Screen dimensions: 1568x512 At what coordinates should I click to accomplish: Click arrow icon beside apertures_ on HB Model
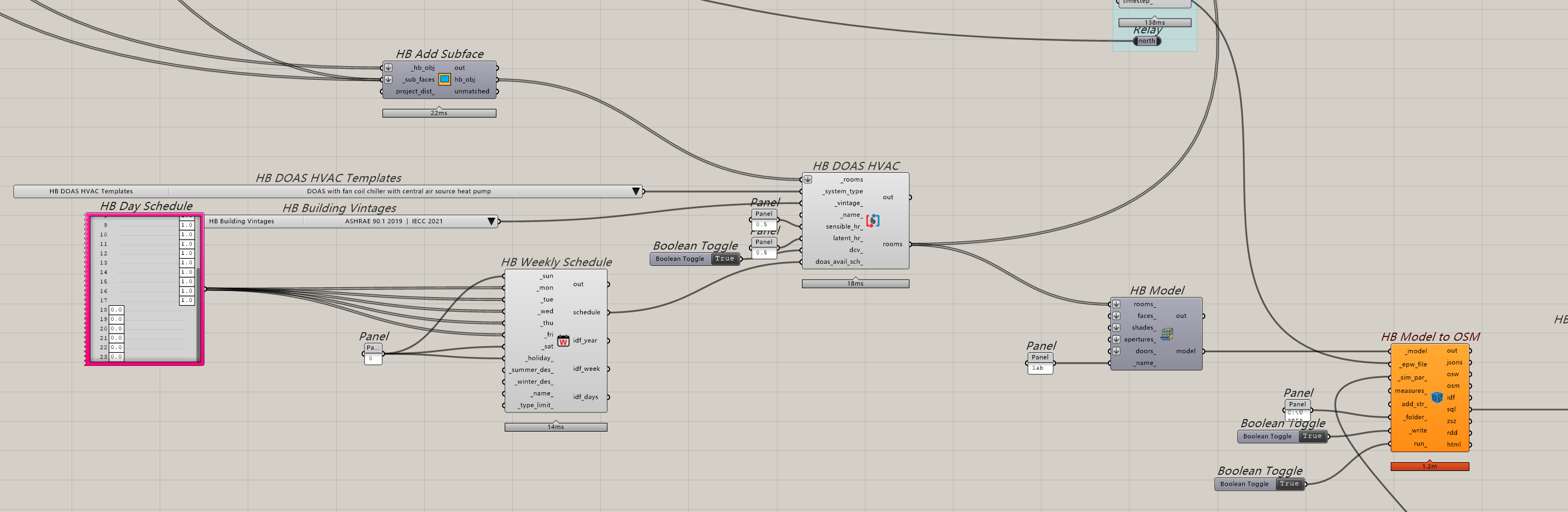pos(1116,339)
